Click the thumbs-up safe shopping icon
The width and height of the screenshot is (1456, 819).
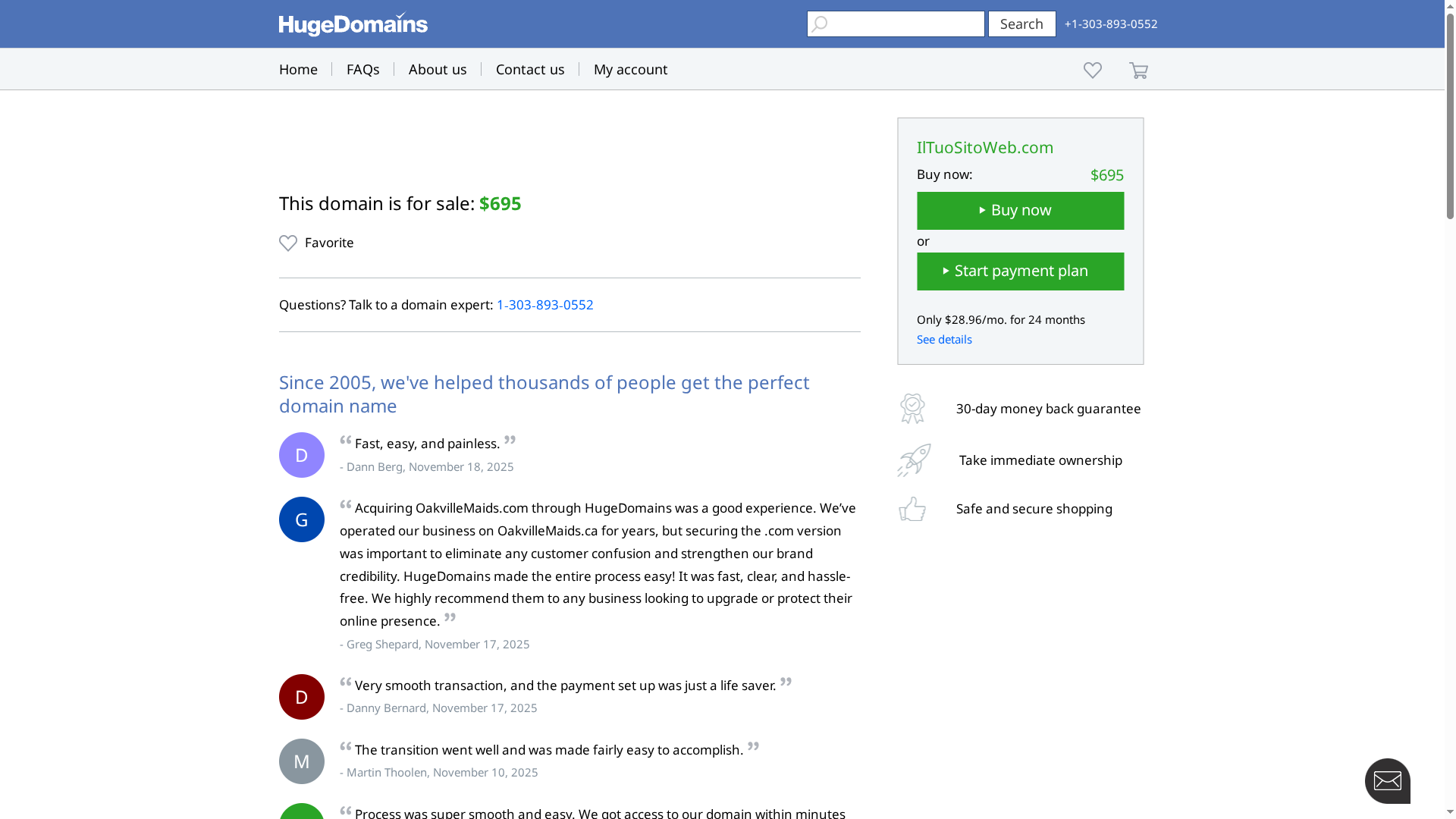(x=912, y=509)
